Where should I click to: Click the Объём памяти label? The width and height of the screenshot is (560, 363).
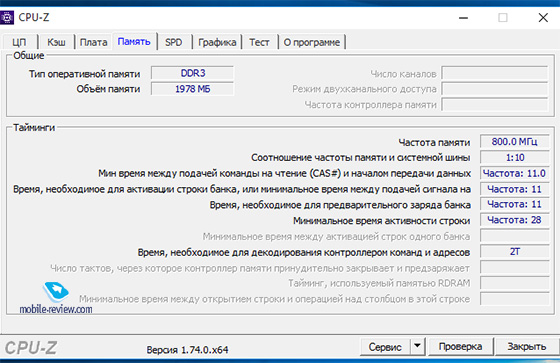coord(108,89)
